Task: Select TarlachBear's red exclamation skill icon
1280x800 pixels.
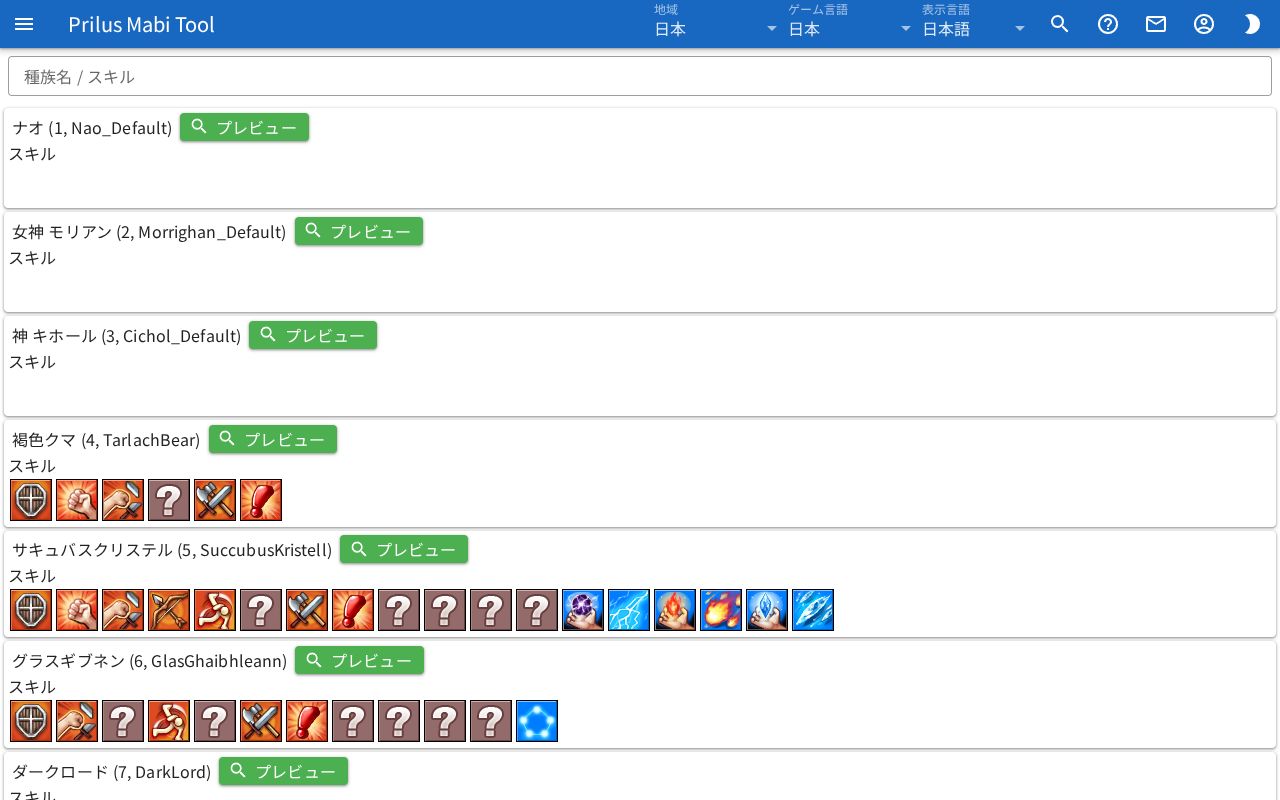Action: [261, 500]
